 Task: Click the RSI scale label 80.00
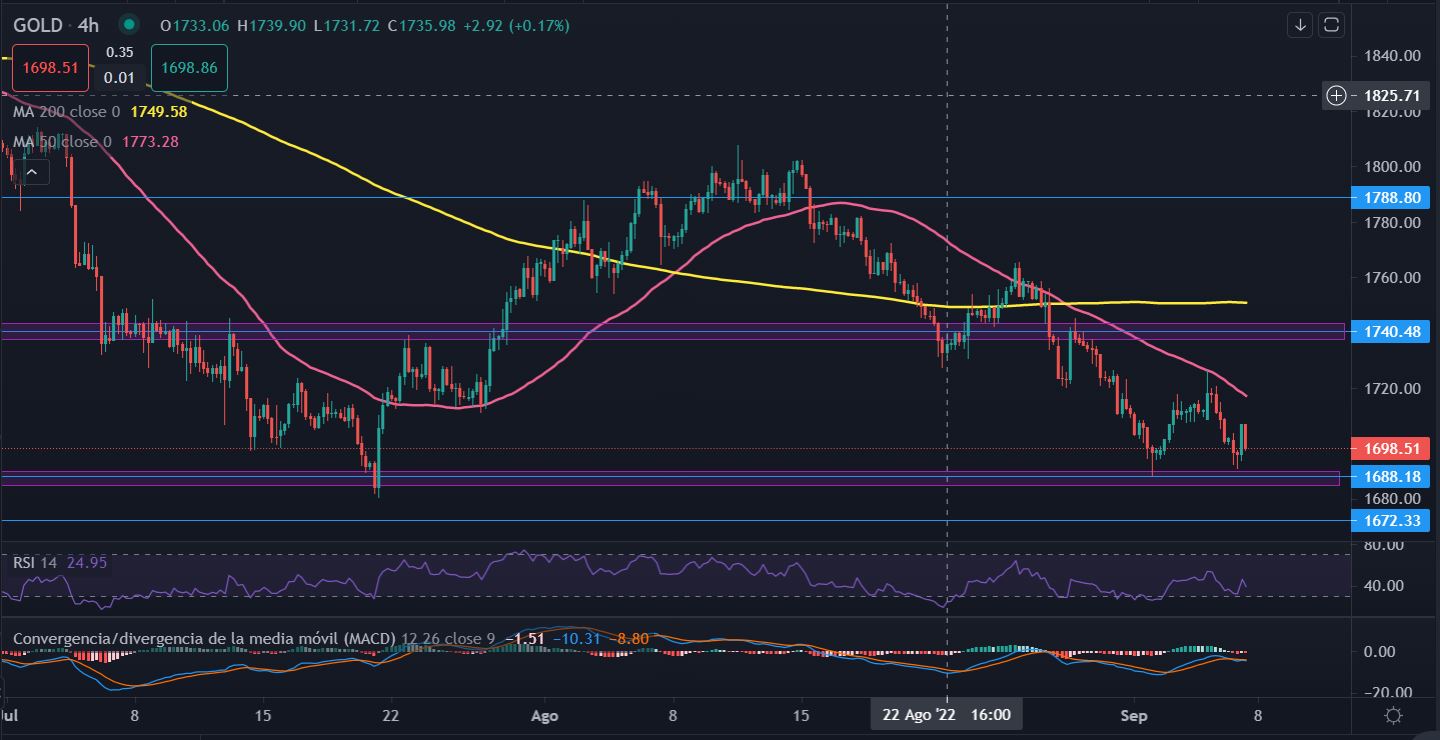[x=1385, y=545]
